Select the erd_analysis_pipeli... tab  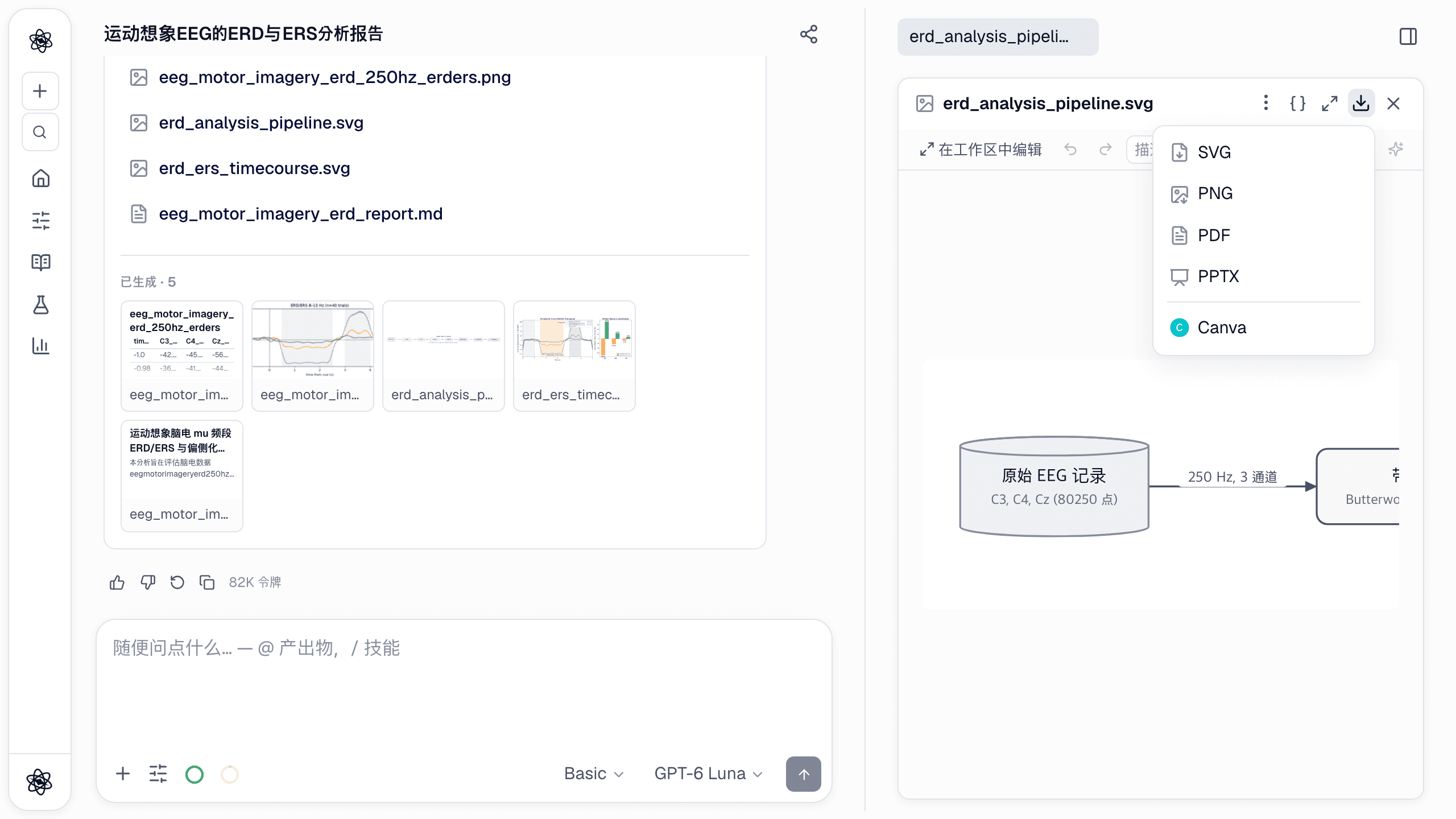pos(998,36)
